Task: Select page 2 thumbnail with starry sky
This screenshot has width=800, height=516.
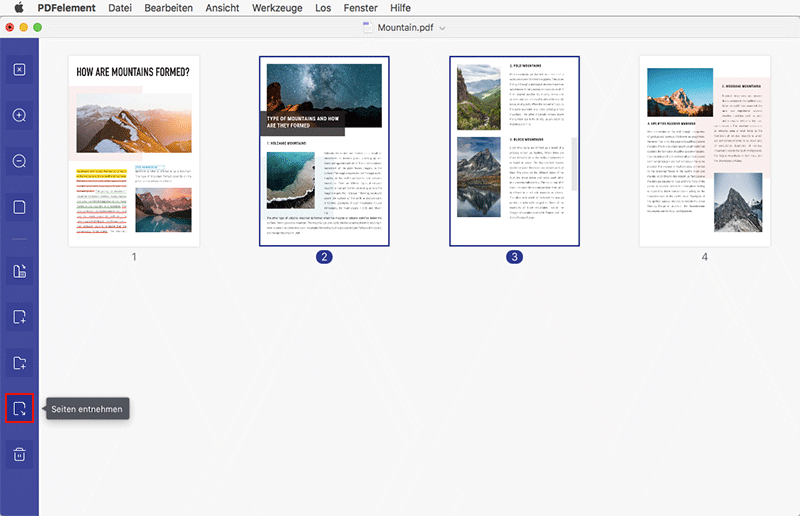Action: pos(324,151)
